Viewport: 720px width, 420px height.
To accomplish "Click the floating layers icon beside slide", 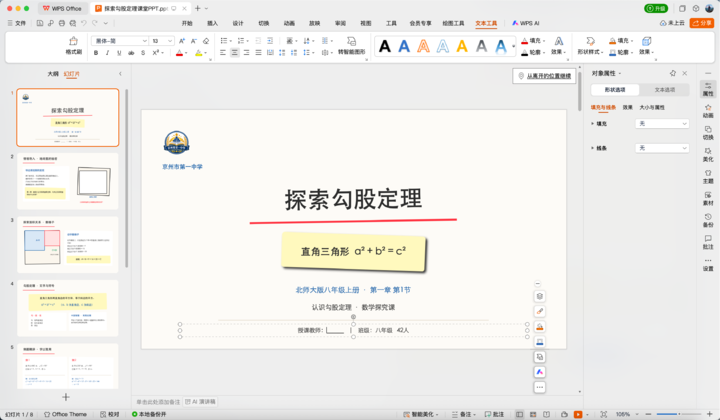I will tap(540, 296).
